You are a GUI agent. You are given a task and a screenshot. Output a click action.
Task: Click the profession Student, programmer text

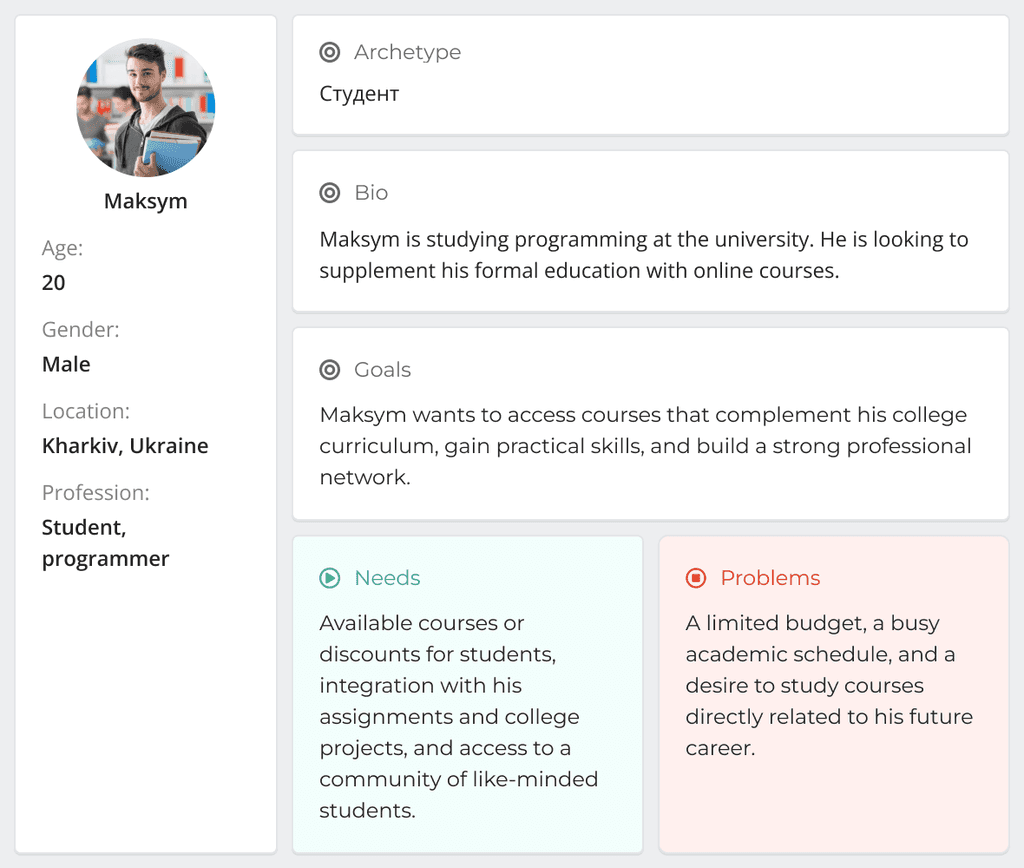[105, 543]
